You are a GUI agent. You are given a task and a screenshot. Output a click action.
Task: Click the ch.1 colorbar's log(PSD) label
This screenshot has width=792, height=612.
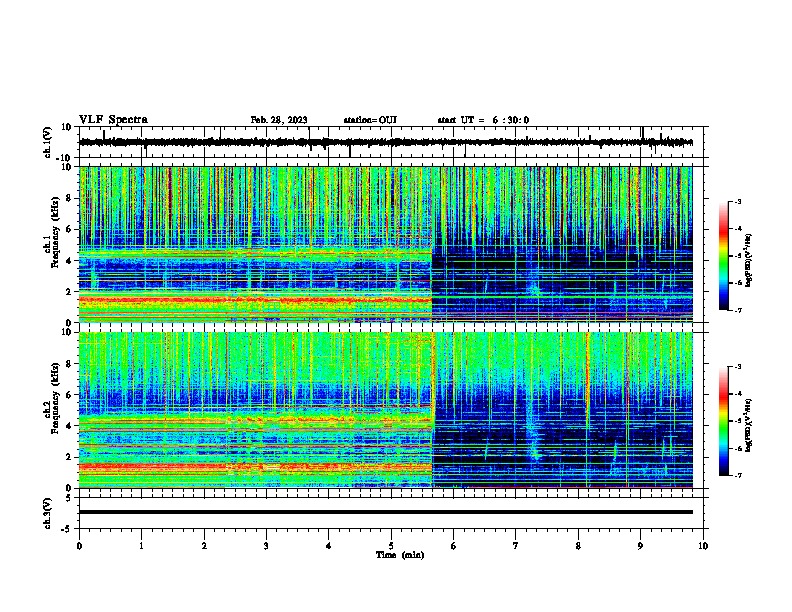[748, 260]
